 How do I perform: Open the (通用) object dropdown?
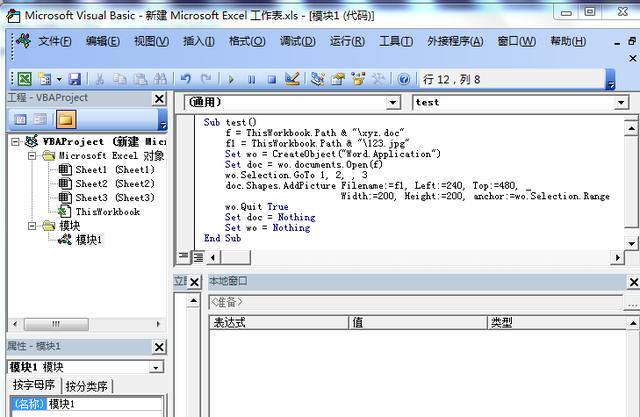pos(393,102)
